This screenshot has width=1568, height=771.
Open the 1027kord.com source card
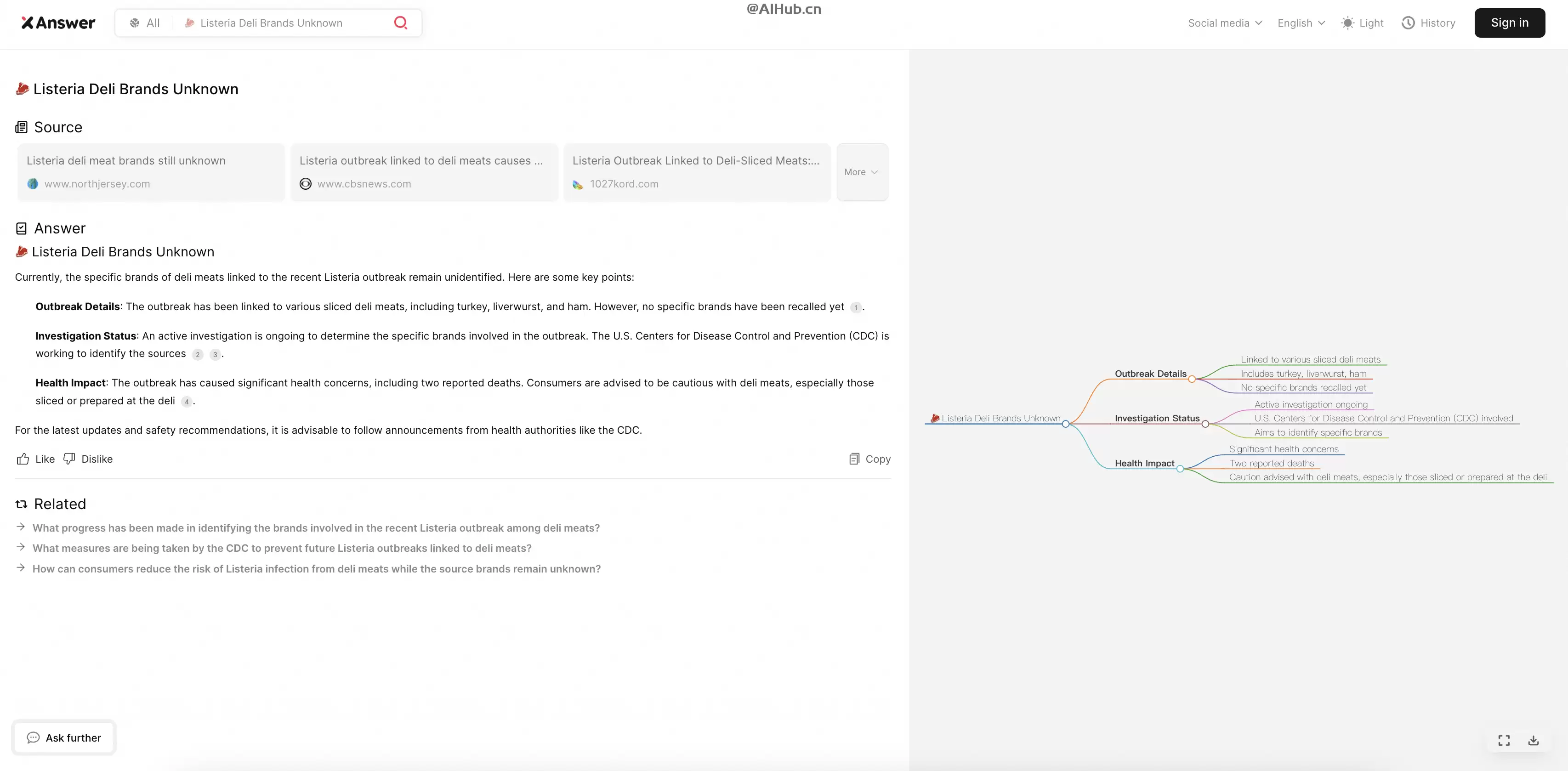(696, 172)
